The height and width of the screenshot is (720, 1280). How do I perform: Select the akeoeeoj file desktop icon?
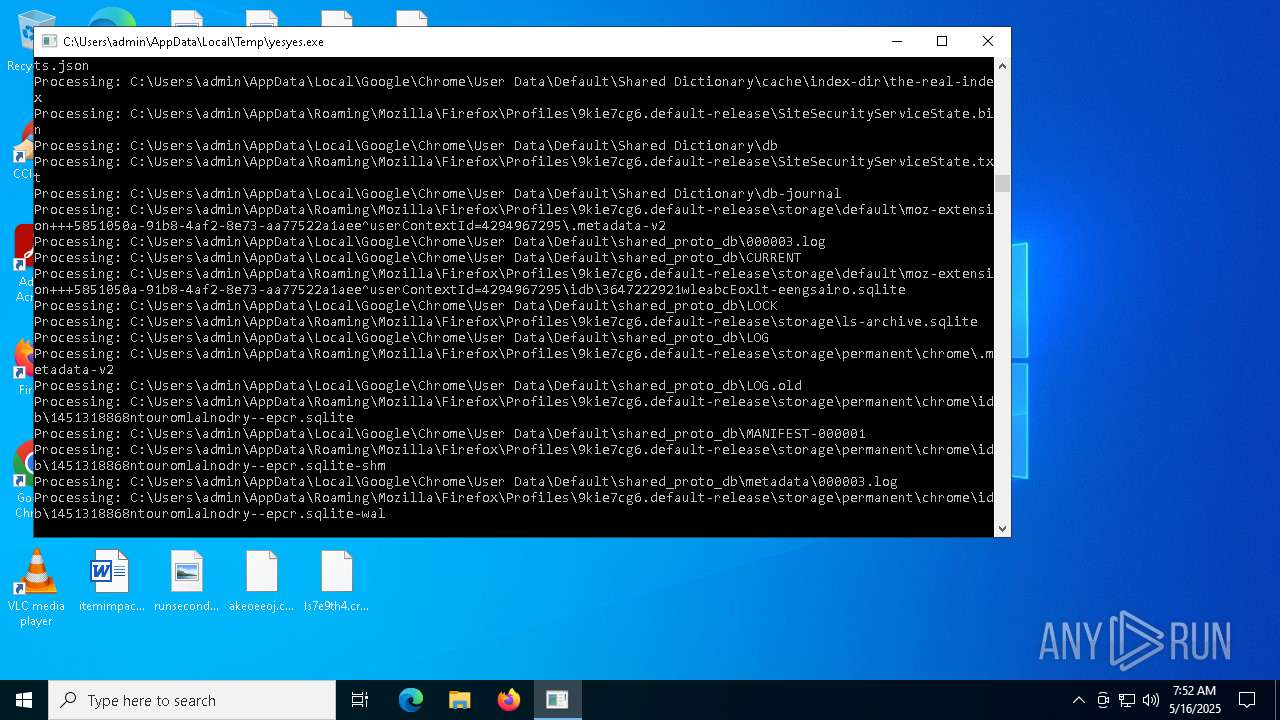(x=261, y=581)
